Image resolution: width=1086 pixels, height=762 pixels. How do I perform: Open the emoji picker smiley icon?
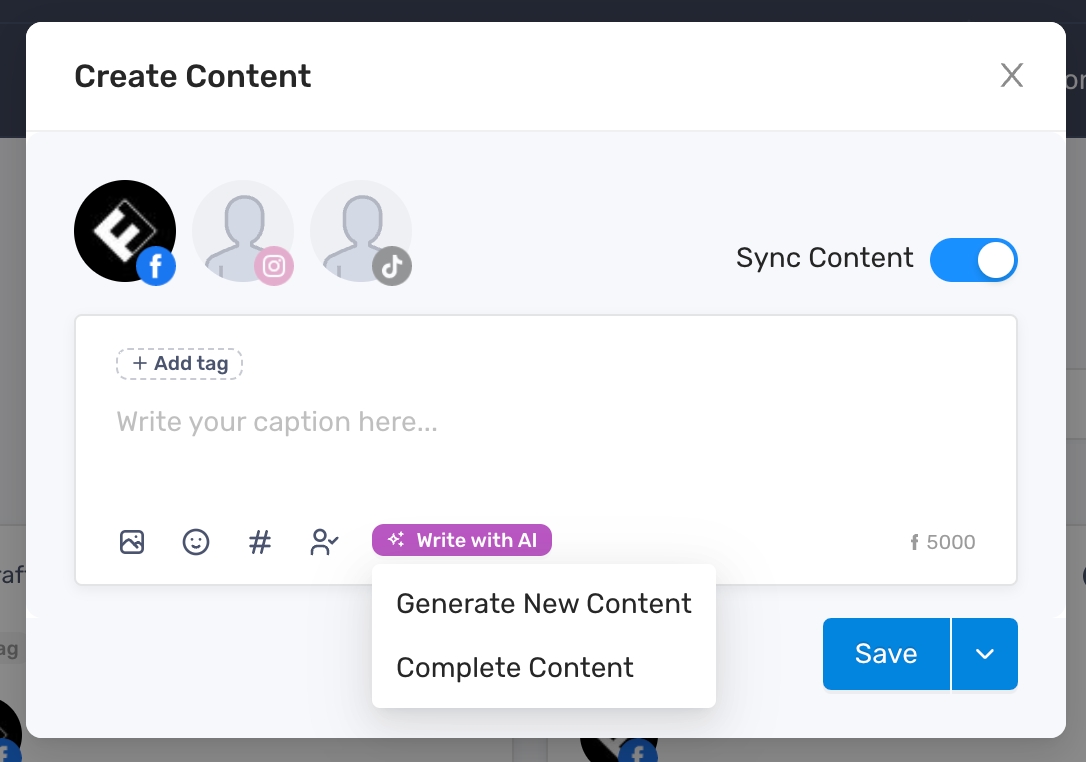coord(196,542)
